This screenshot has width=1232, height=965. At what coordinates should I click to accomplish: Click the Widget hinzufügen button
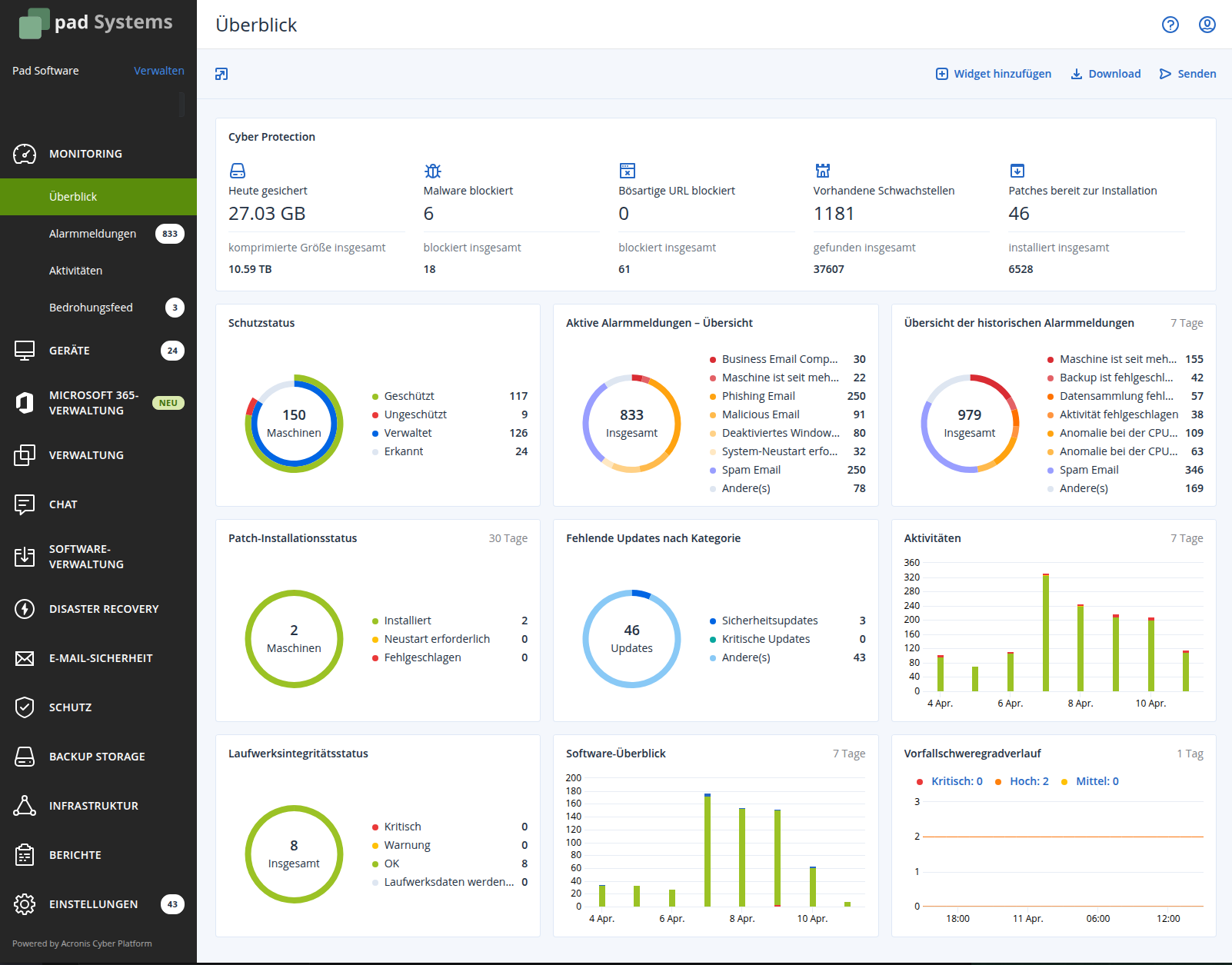pyautogui.click(x=994, y=73)
